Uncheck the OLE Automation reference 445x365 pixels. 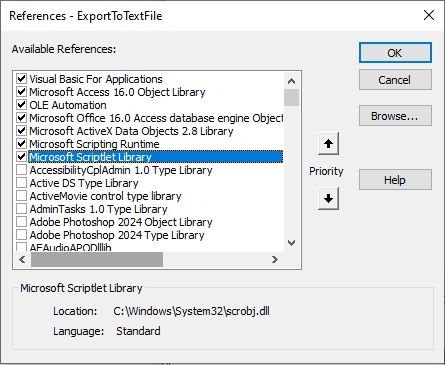22,105
